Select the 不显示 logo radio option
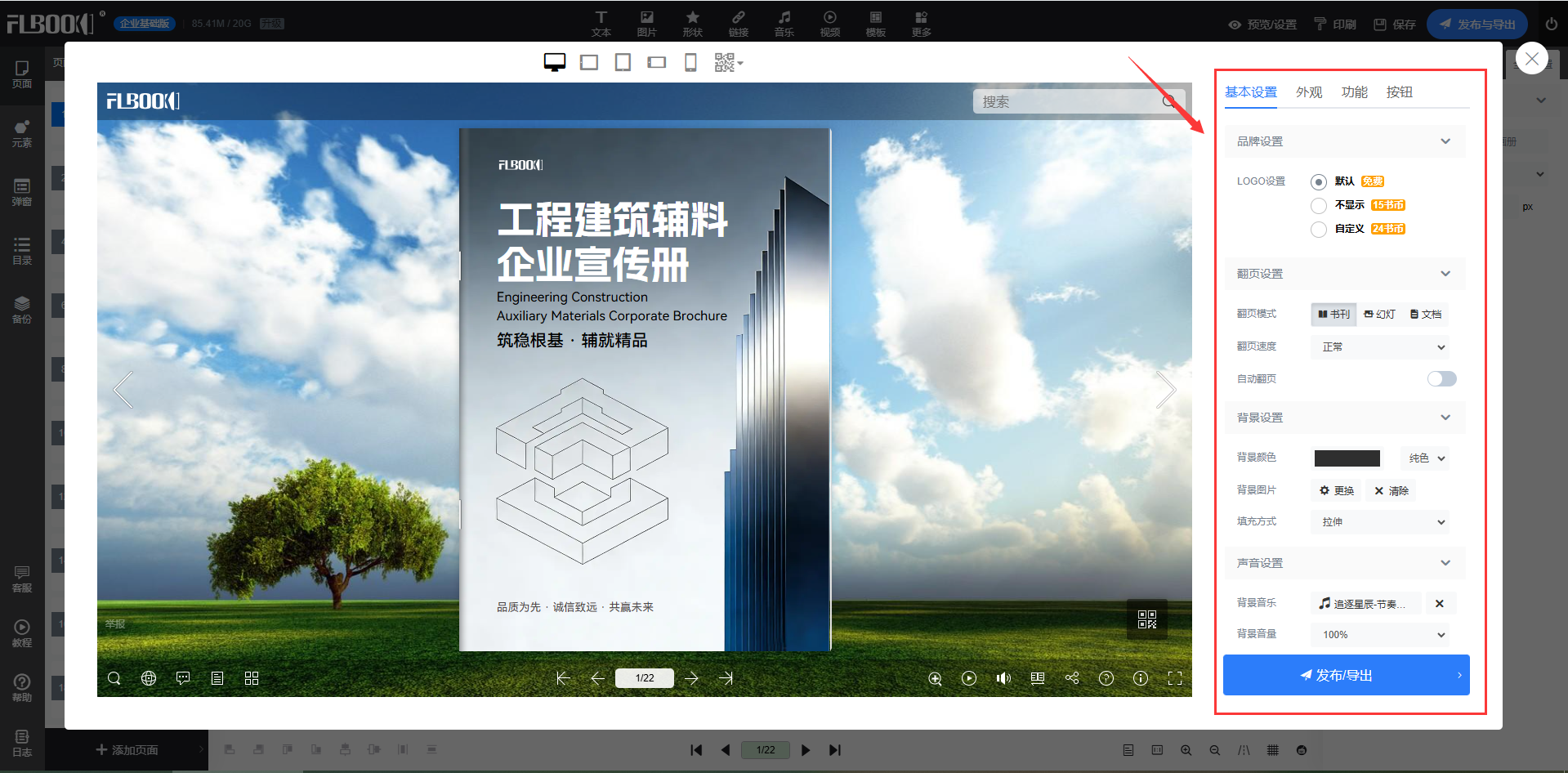 1318,206
